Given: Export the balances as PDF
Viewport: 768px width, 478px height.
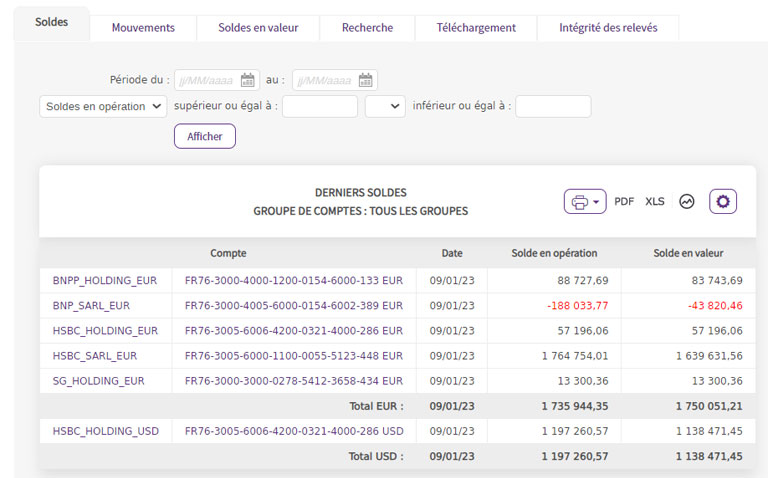Looking at the screenshot, I should 624,202.
